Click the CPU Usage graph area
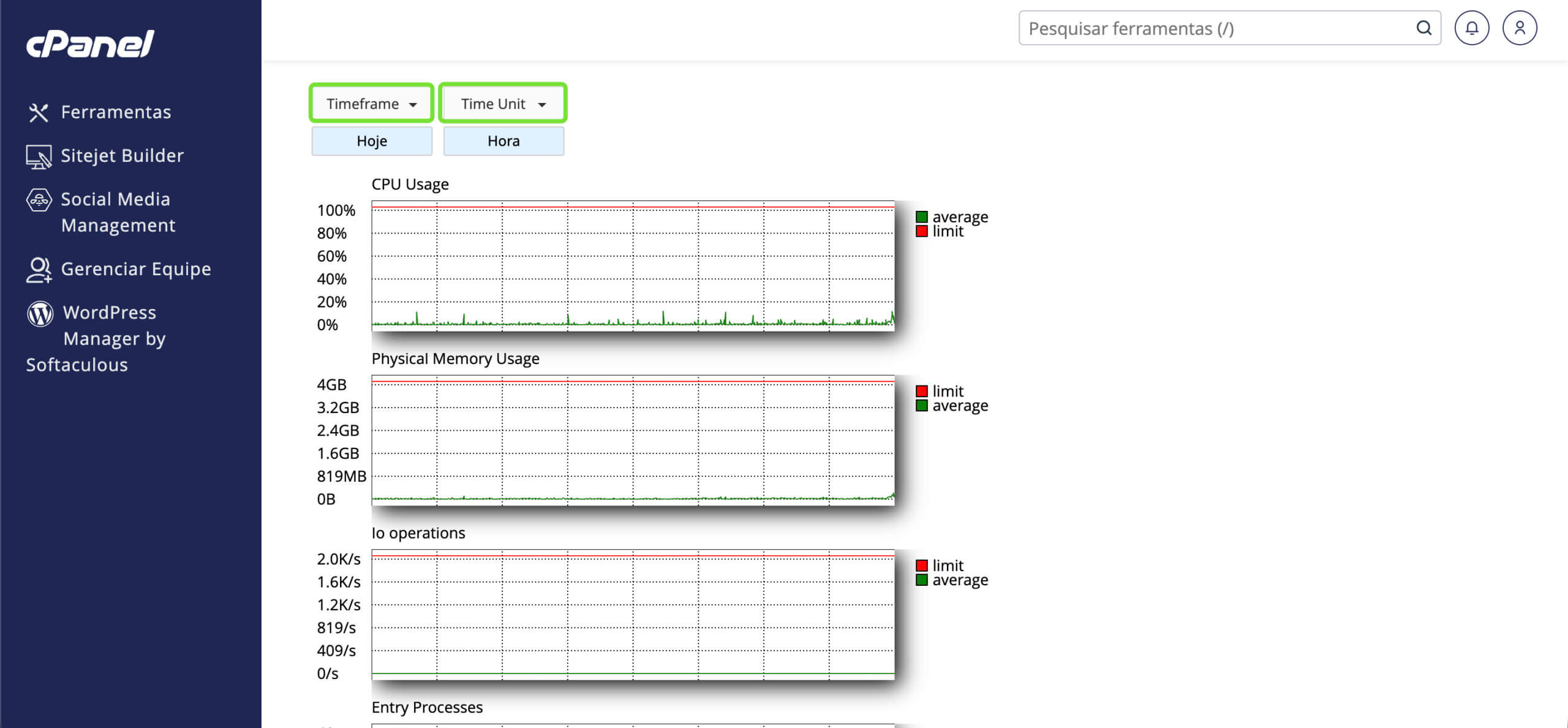 [633, 266]
